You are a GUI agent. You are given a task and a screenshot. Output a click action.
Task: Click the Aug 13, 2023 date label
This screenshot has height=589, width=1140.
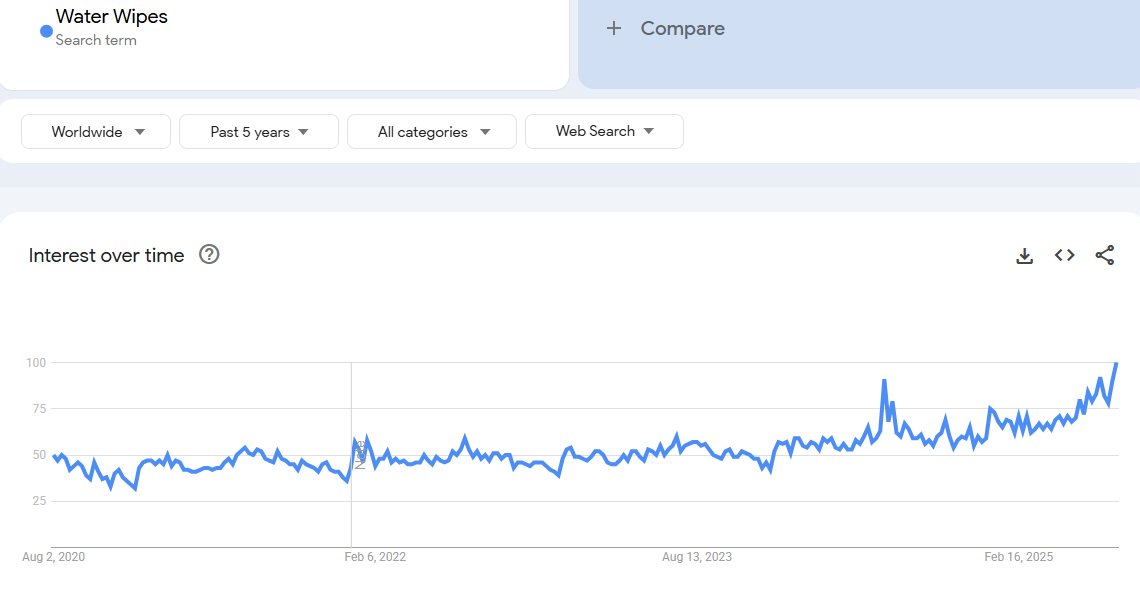697,557
